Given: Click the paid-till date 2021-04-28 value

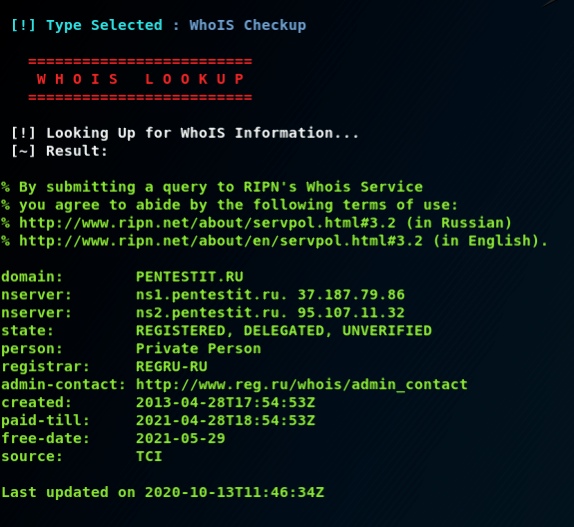Looking at the screenshot, I should [226, 421].
